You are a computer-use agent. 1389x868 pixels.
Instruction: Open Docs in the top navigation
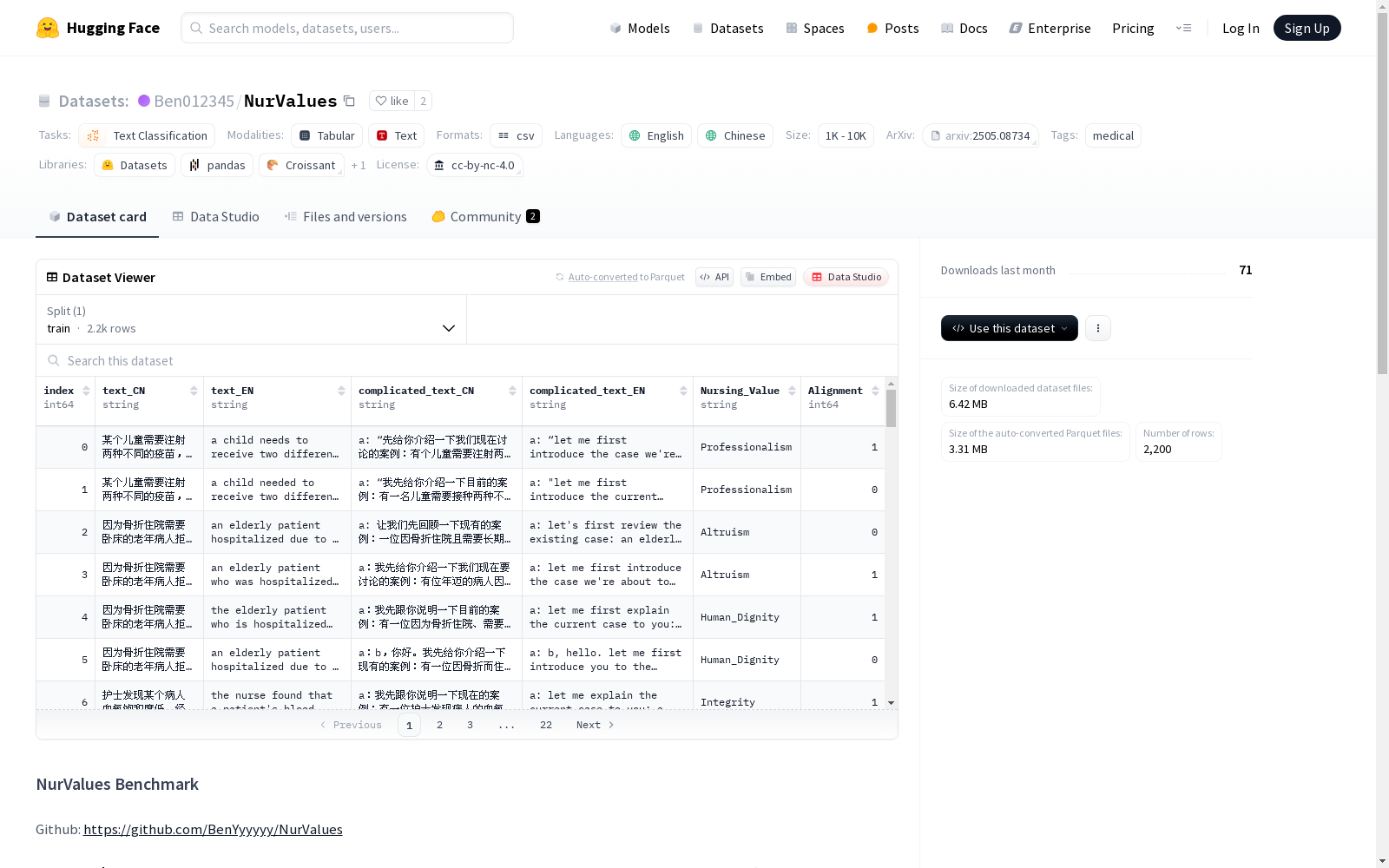[x=964, y=28]
